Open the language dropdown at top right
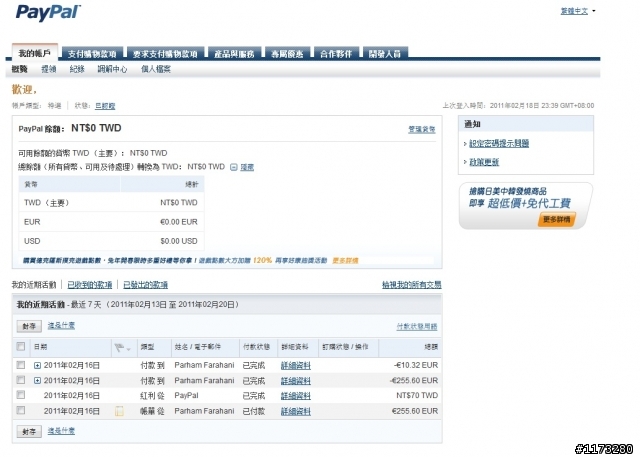Image resolution: width=640 pixels, height=457 pixels. (x=578, y=11)
